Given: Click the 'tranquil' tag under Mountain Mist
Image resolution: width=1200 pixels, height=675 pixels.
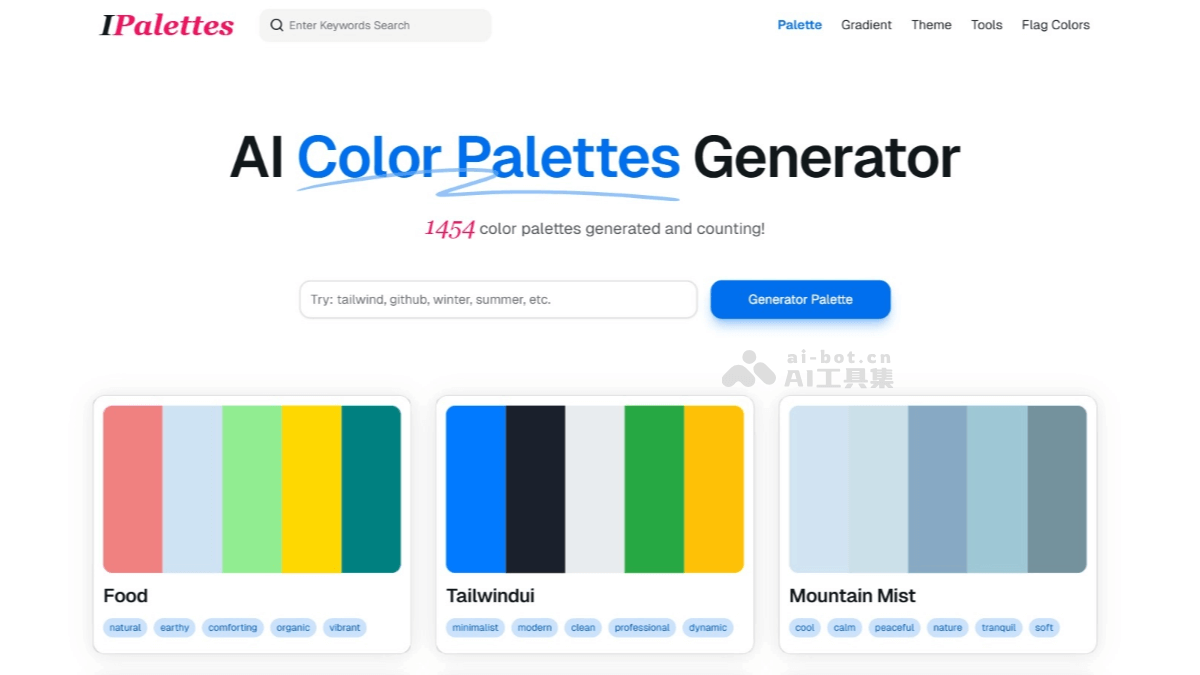Looking at the screenshot, I should (x=998, y=627).
